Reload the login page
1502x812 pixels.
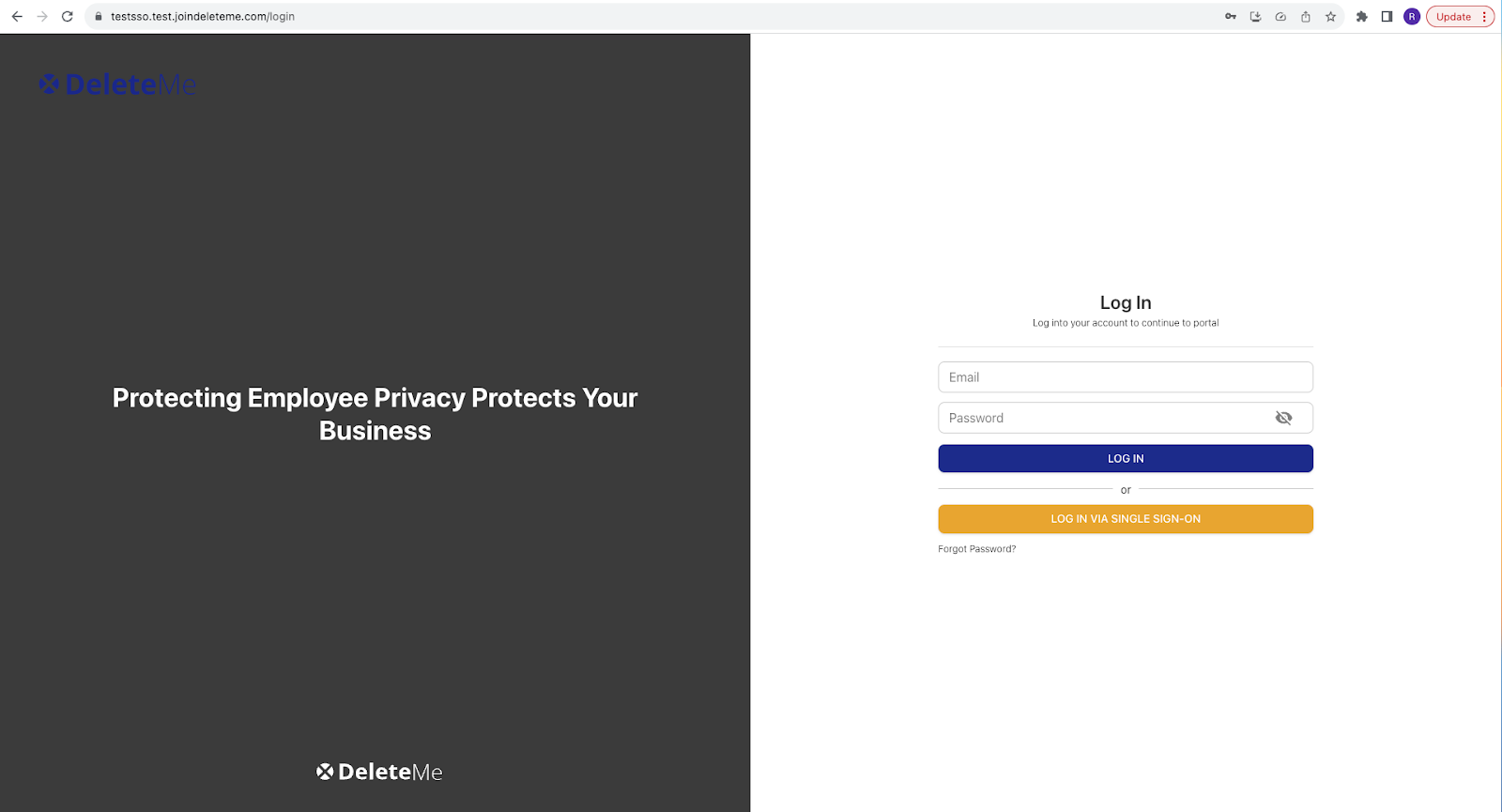pos(68,17)
